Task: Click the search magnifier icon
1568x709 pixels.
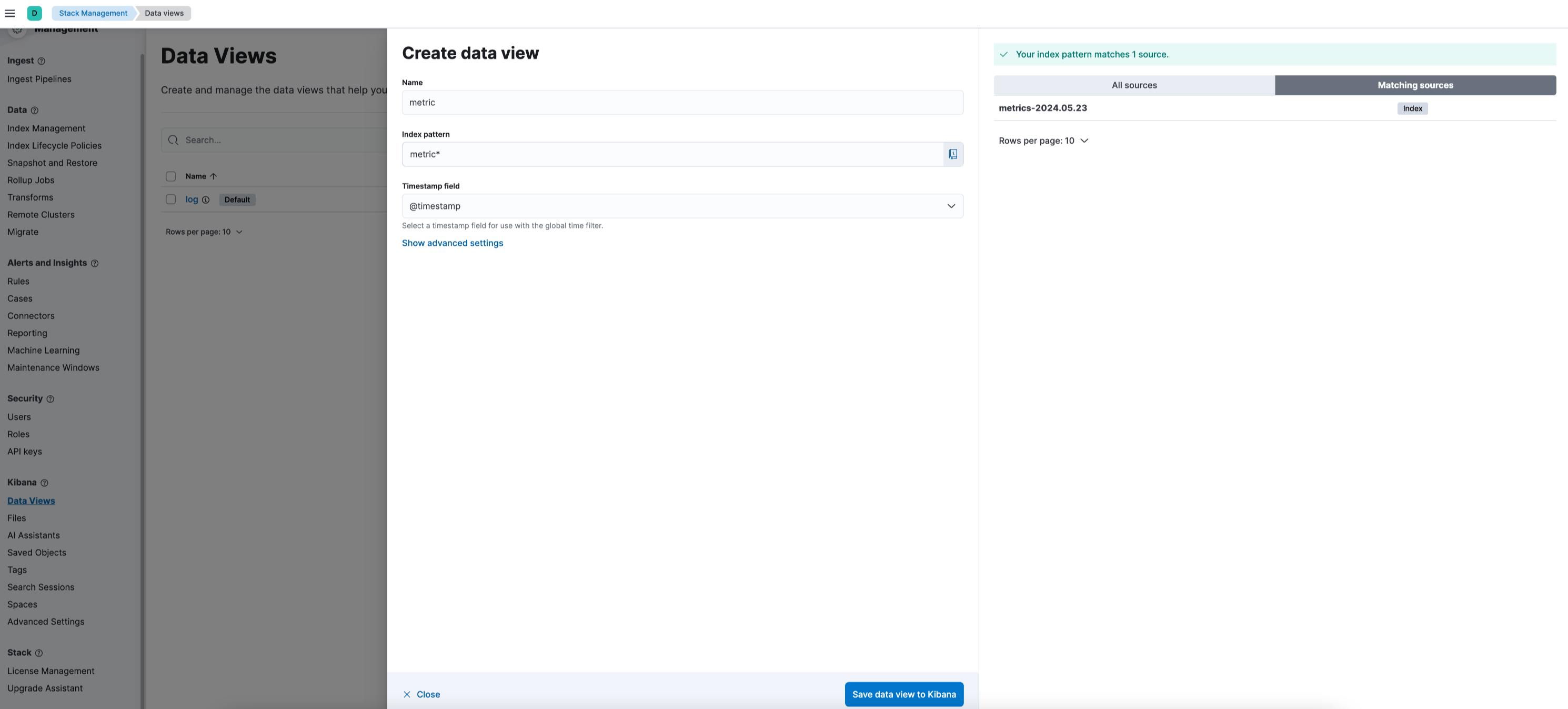Action: point(174,140)
